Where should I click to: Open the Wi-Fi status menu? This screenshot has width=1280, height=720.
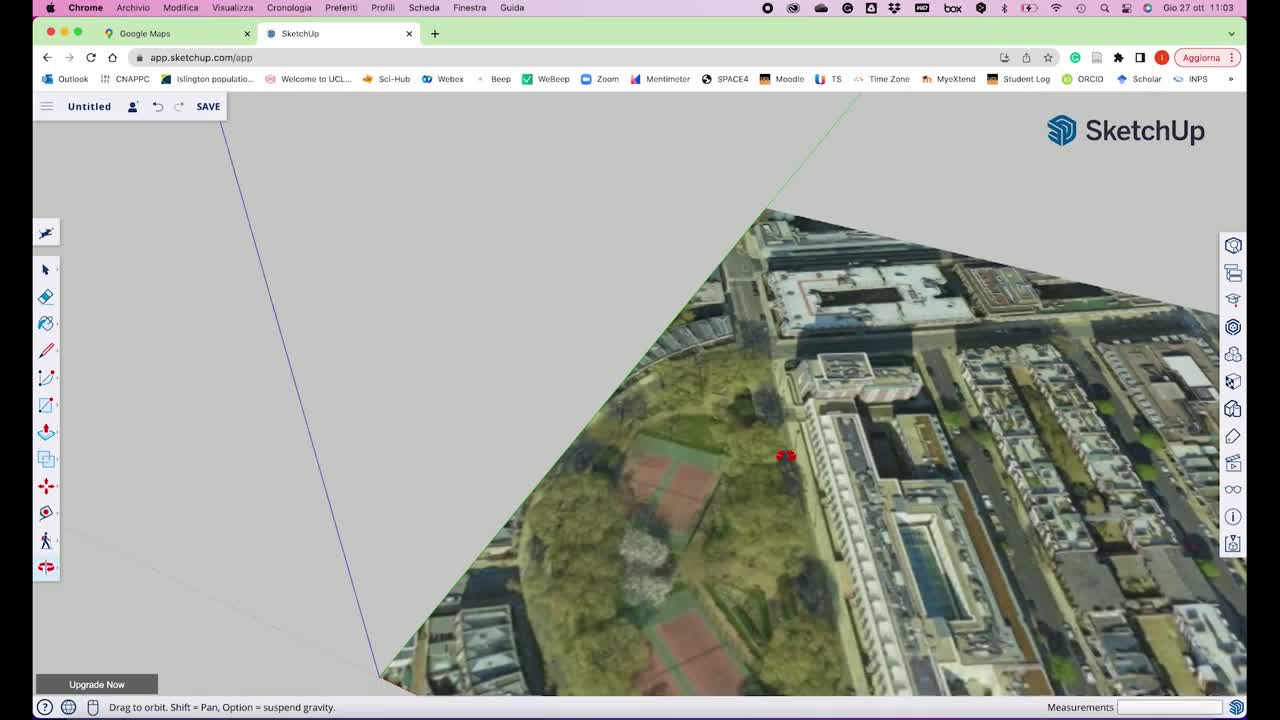(x=1056, y=8)
